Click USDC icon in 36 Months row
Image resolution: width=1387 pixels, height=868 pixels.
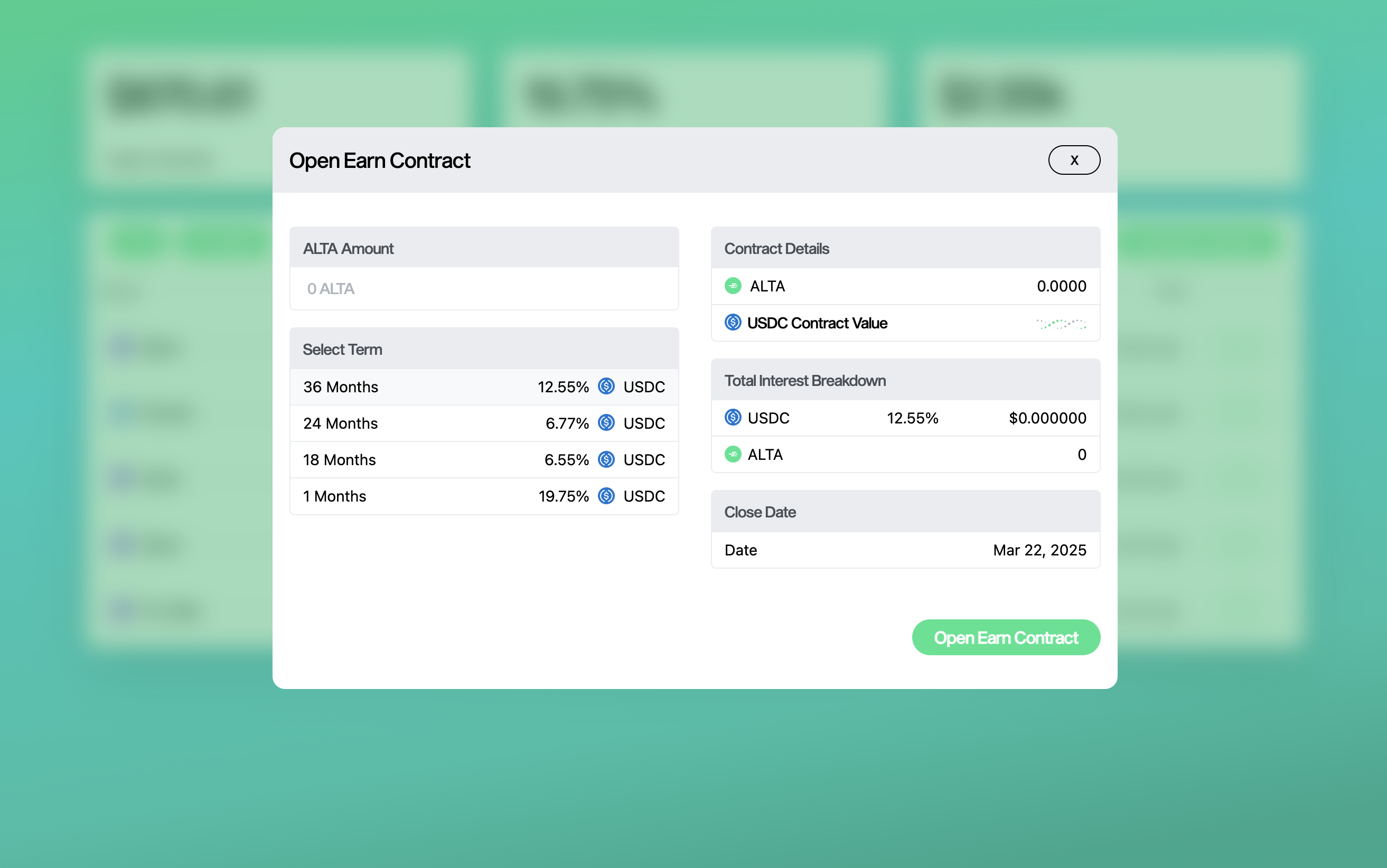606,386
